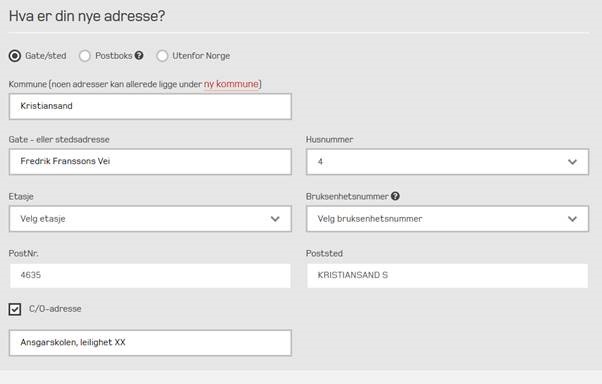Click the Husnummer chevron arrow
Image resolution: width=602 pixels, height=384 pixels.
pos(572,162)
